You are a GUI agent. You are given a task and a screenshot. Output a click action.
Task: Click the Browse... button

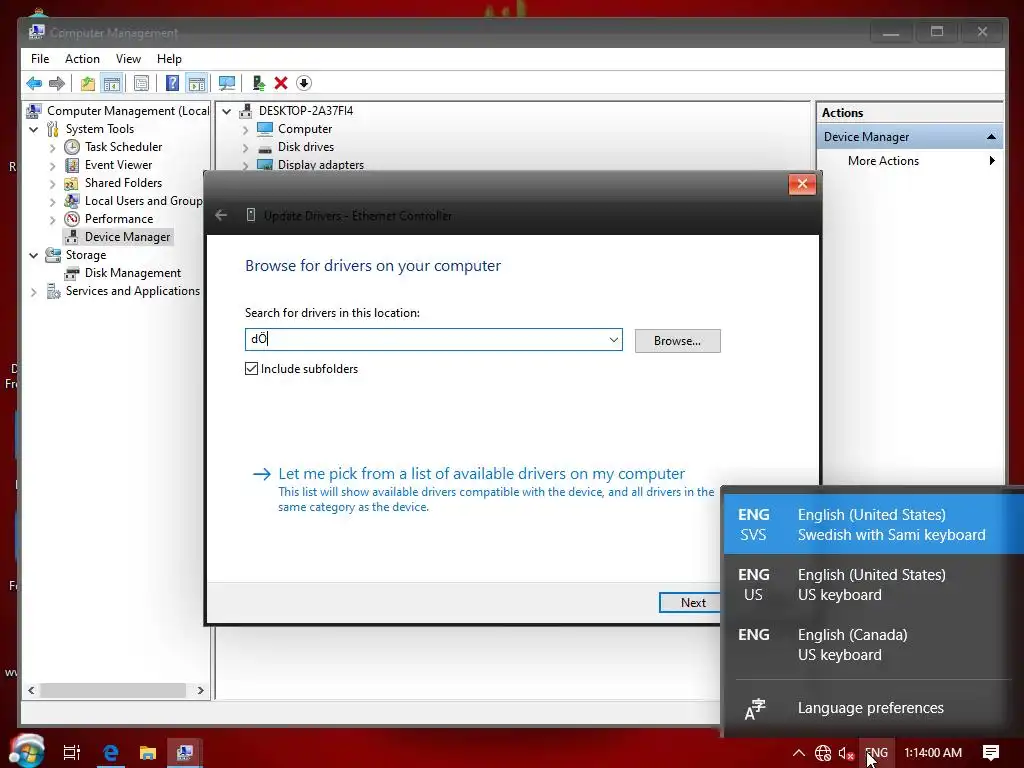(x=677, y=340)
